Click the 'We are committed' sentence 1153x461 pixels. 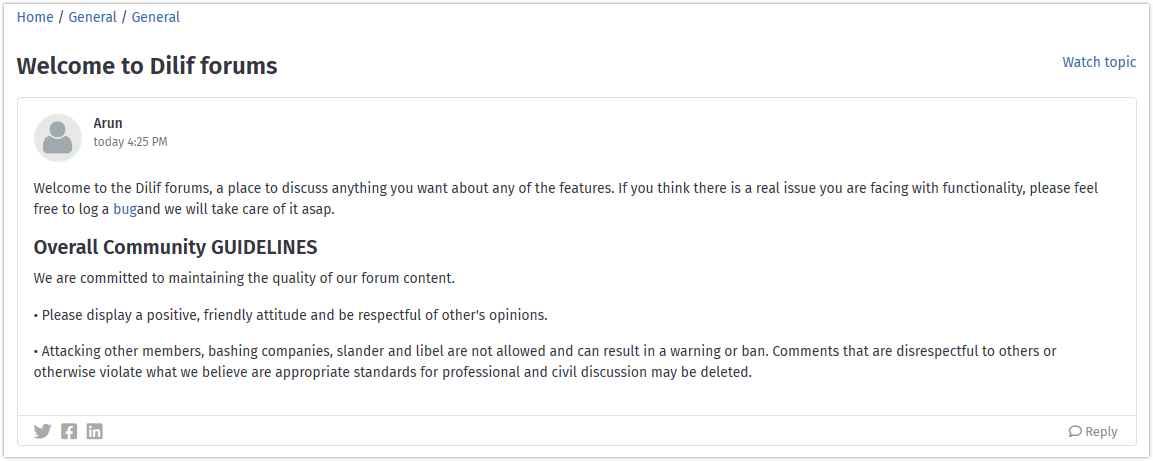(244, 278)
